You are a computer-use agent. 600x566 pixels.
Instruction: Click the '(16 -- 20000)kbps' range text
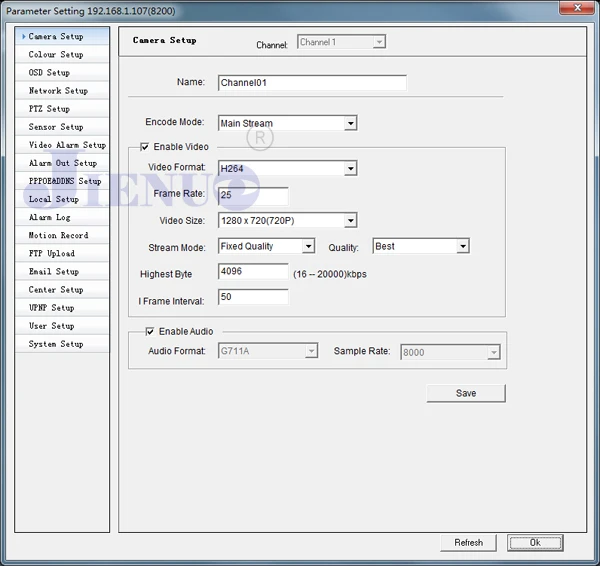coord(329,274)
